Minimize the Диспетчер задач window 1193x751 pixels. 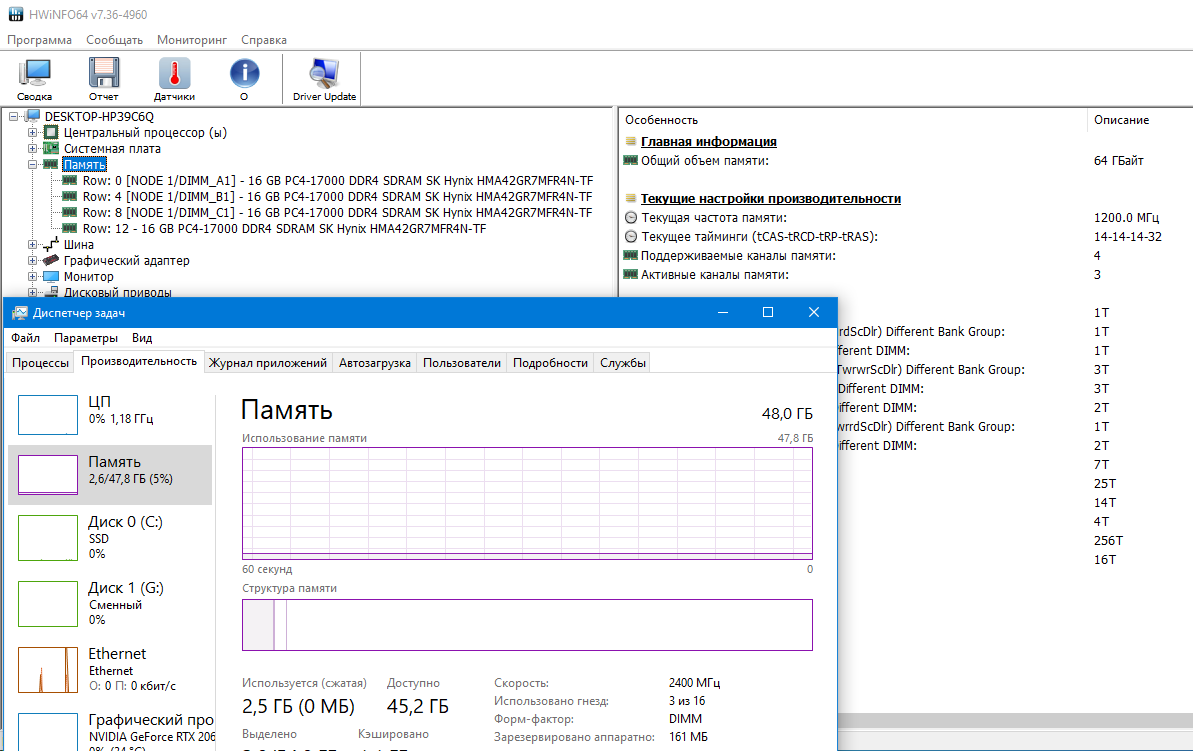pyautogui.click(x=723, y=312)
